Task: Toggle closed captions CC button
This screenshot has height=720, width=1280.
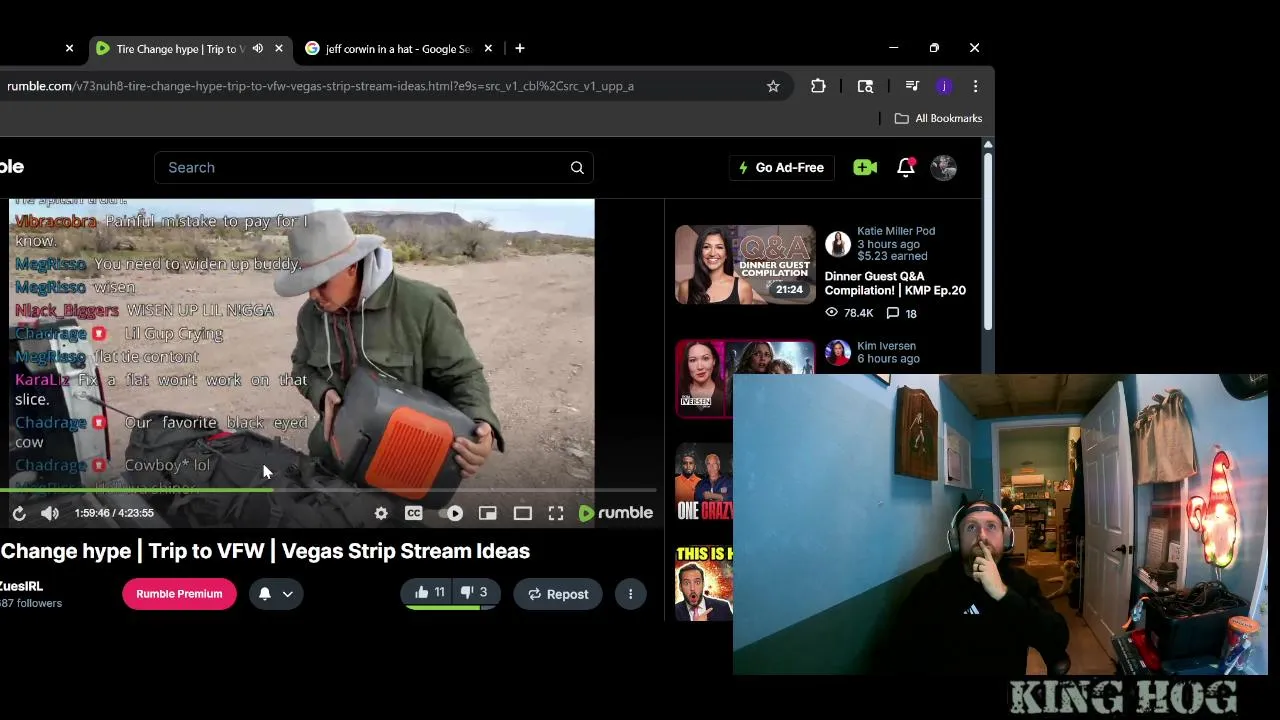Action: [x=413, y=513]
